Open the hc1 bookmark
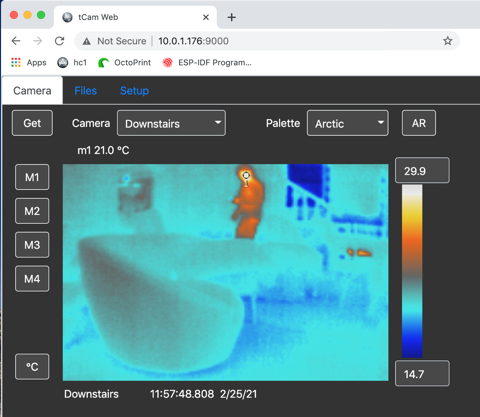 point(72,62)
